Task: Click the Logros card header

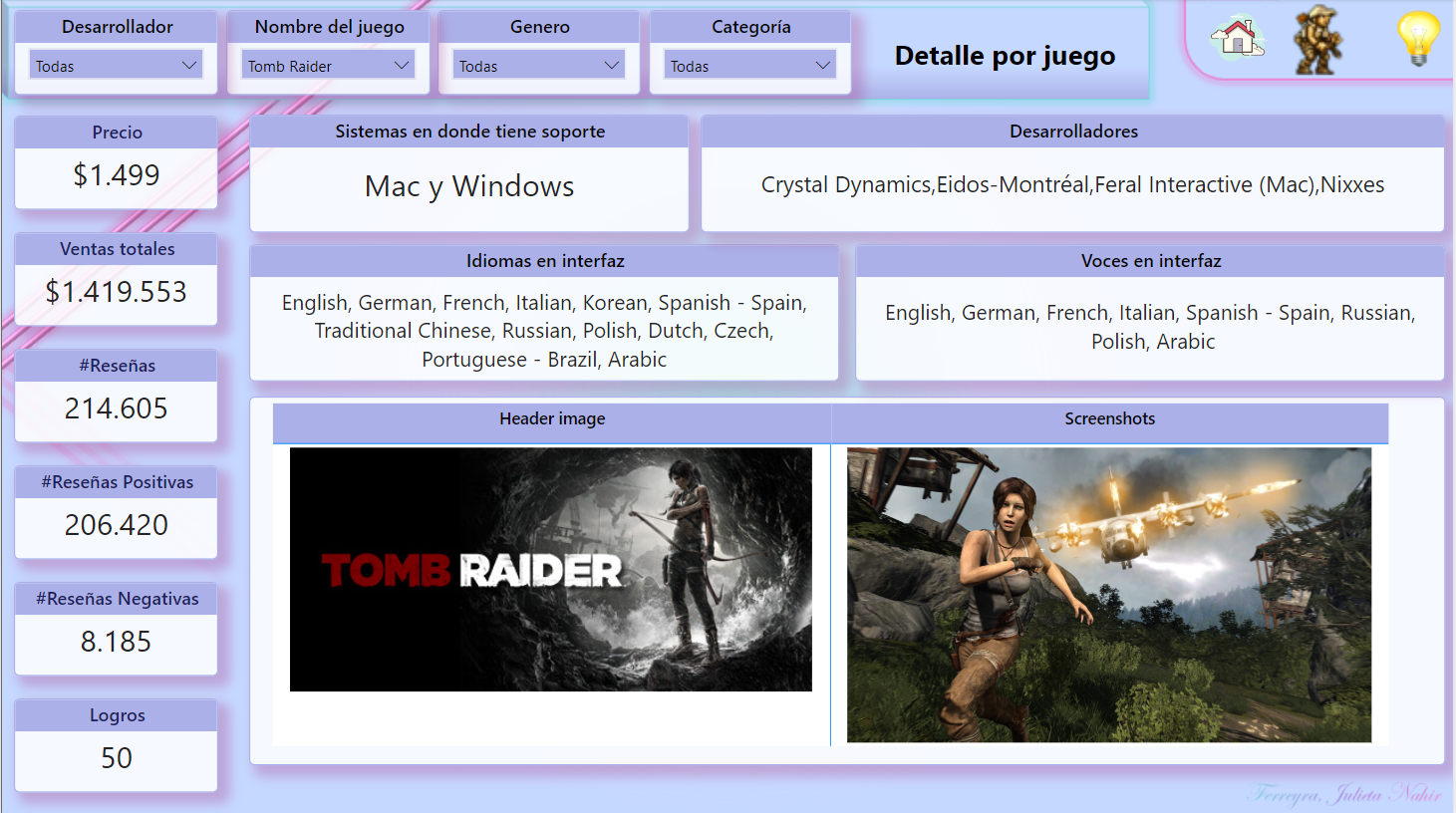Action: click(x=117, y=715)
